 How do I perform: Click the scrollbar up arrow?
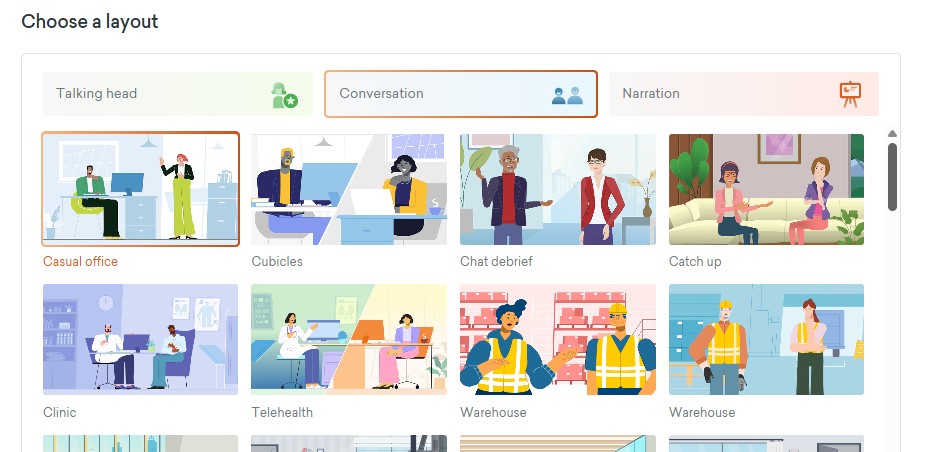[892, 134]
